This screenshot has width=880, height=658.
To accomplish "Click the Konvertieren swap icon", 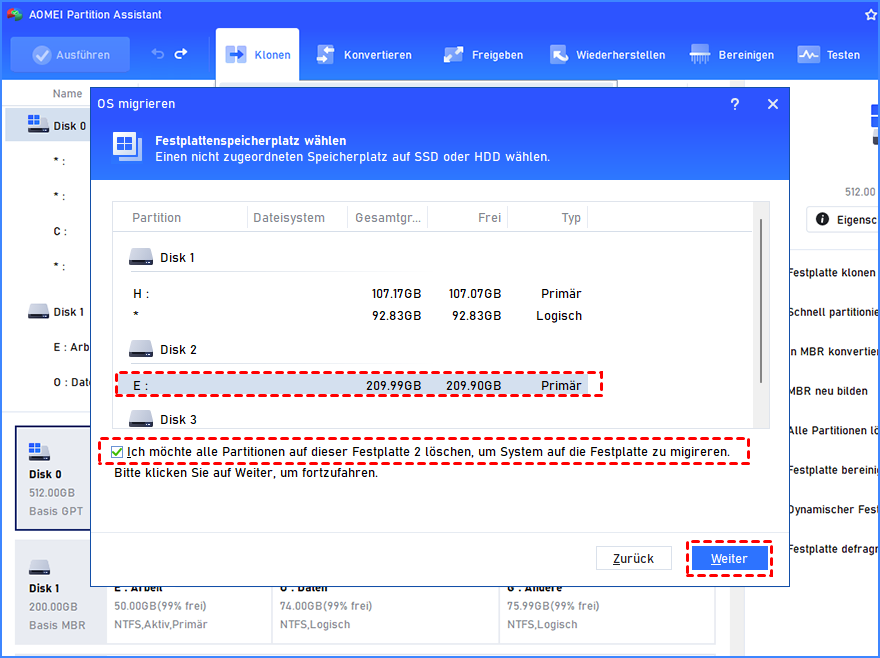I will coord(326,54).
